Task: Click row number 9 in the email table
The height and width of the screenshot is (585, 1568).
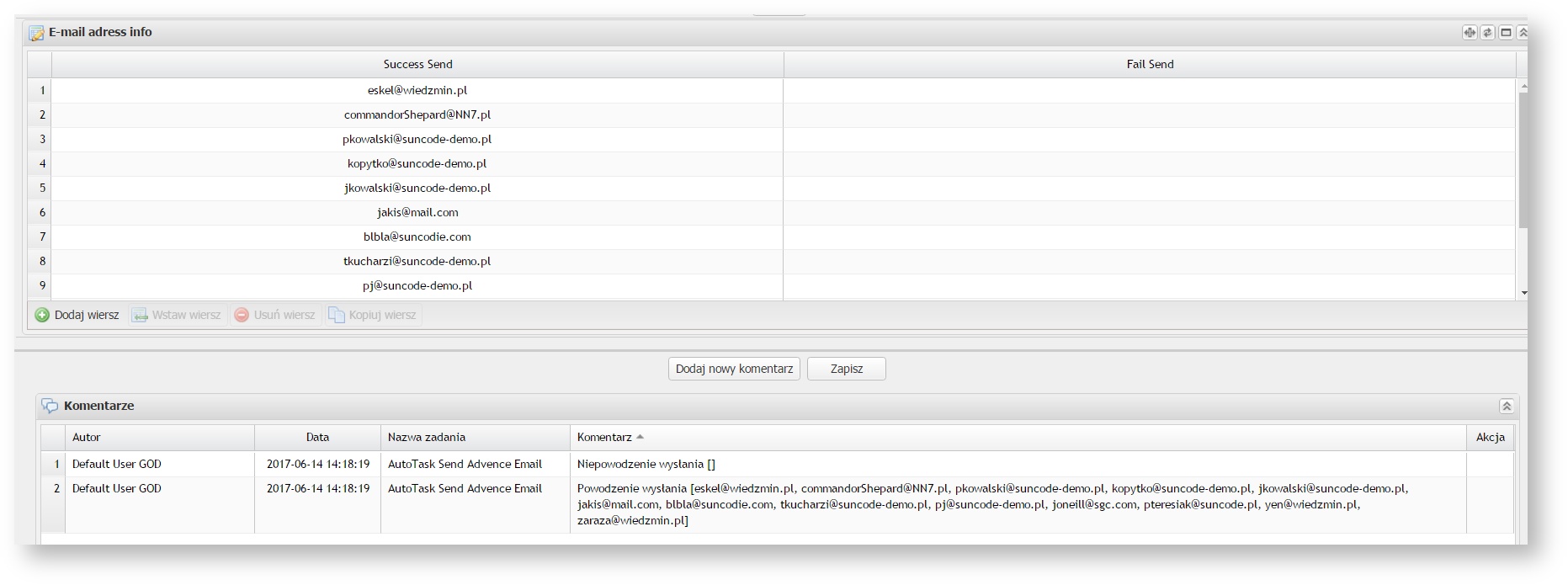Action: (40, 285)
